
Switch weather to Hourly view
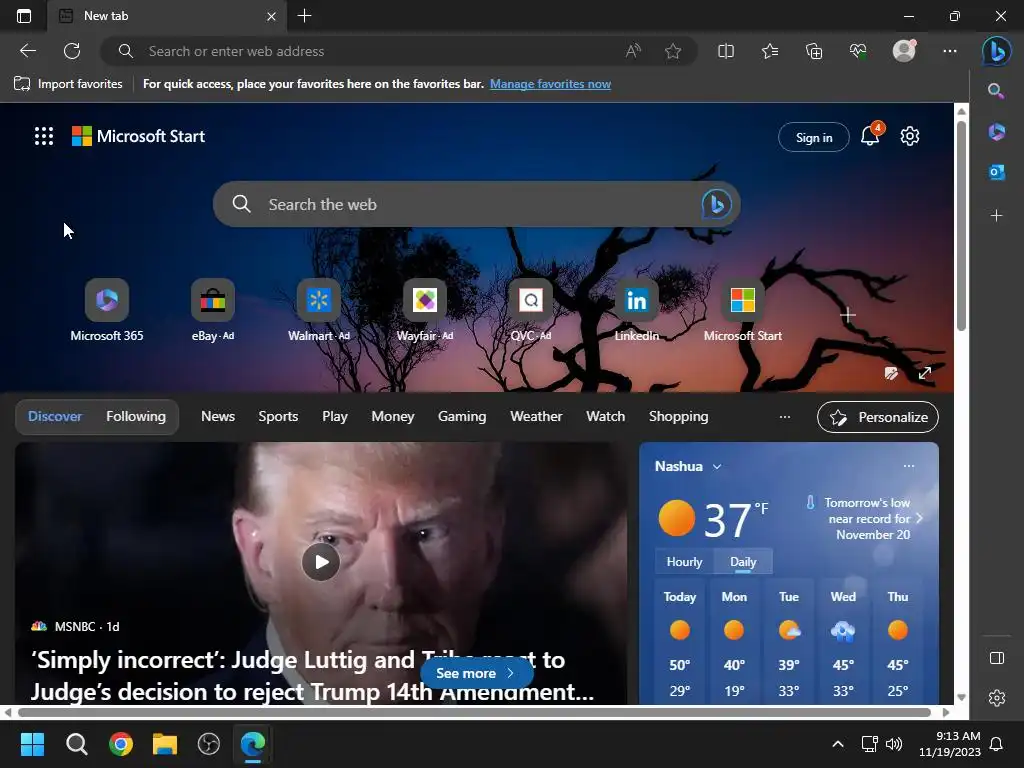click(684, 562)
